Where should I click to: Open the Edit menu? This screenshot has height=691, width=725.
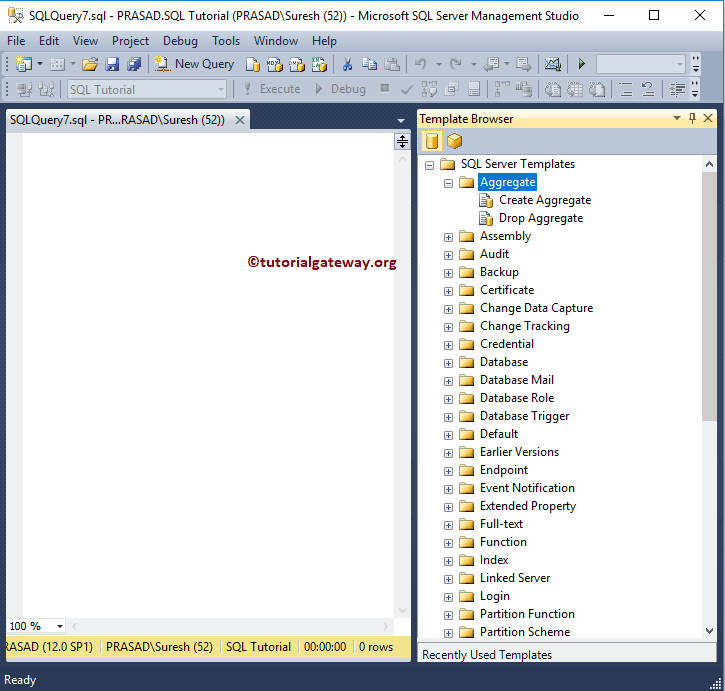(x=49, y=41)
